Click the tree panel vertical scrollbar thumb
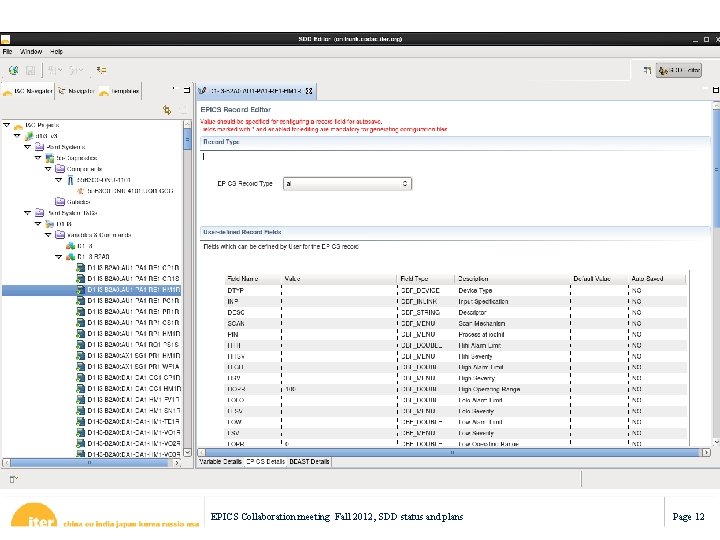The image size is (720, 540). 187,139
